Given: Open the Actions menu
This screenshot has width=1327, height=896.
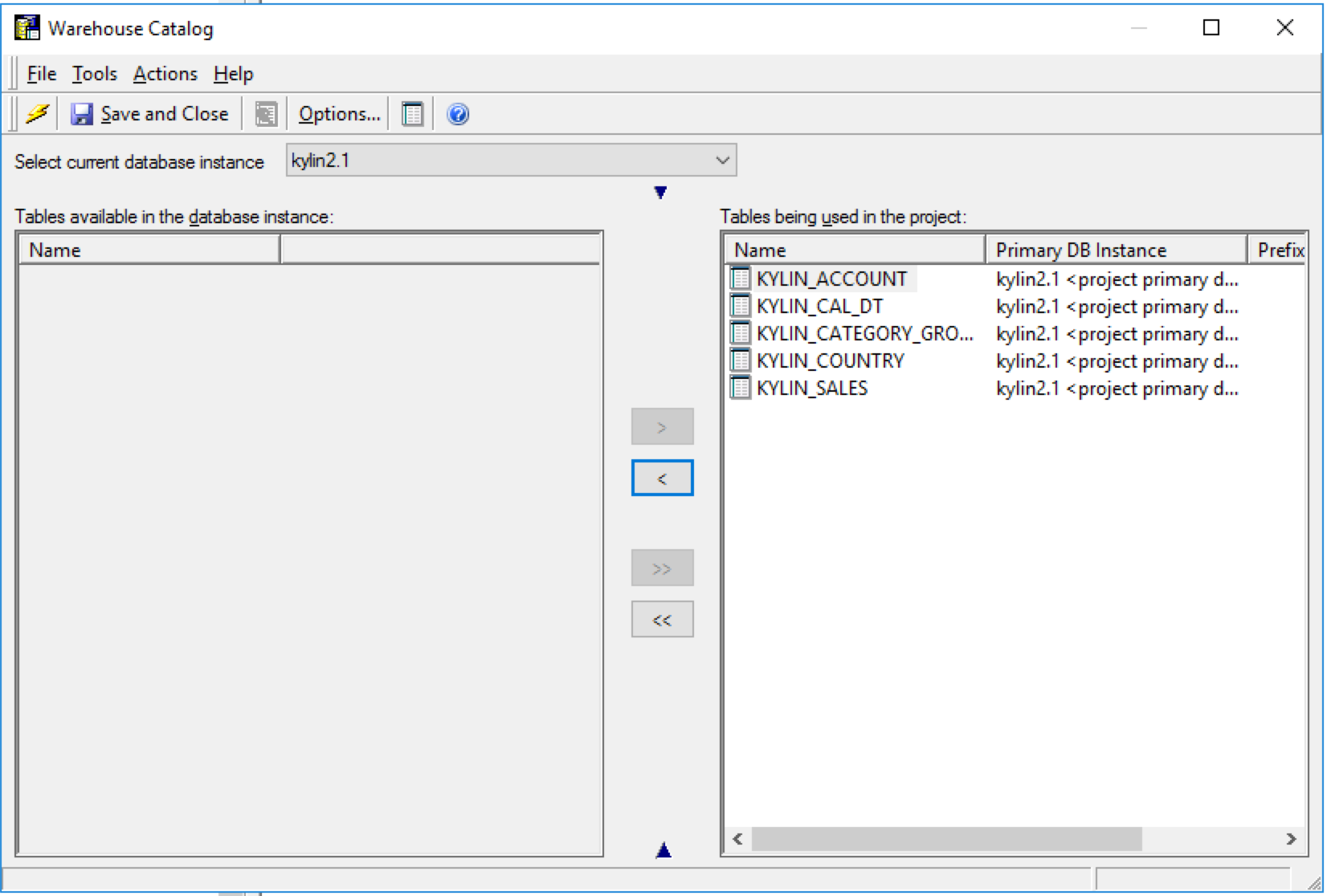Looking at the screenshot, I should tap(165, 74).
